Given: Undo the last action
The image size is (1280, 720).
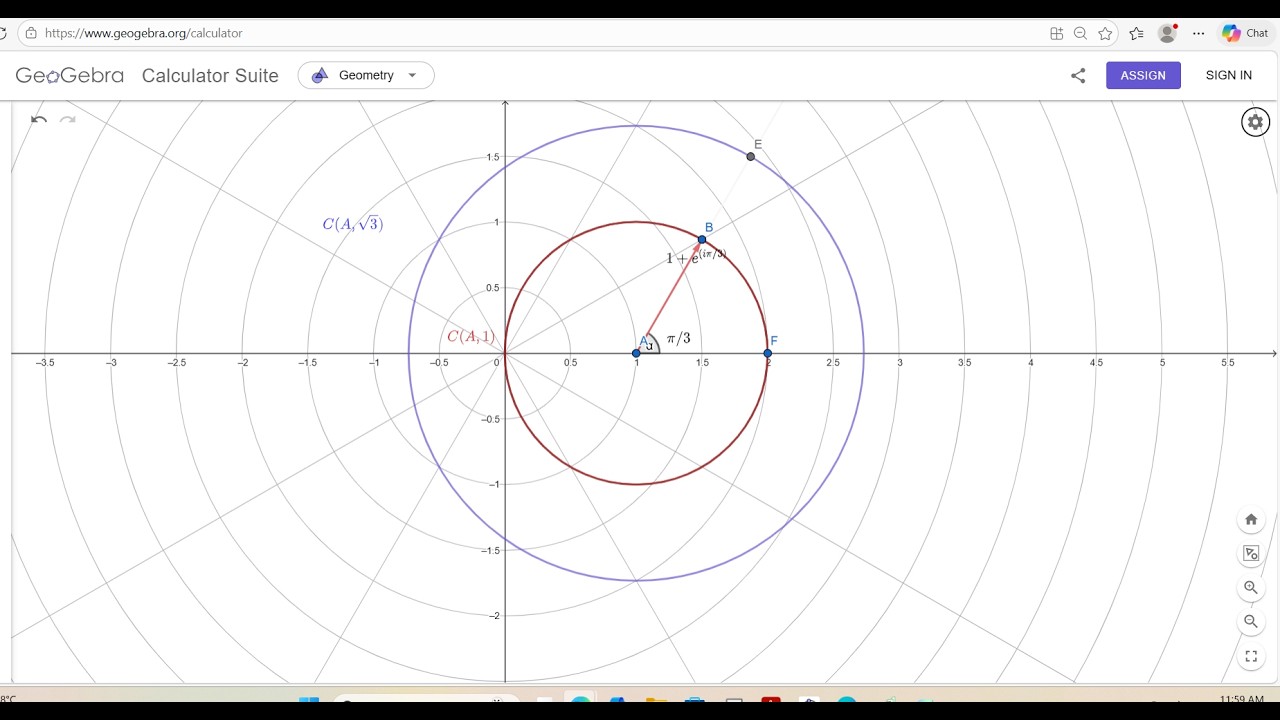Looking at the screenshot, I should pyautogui.click(x=39, y=120).
